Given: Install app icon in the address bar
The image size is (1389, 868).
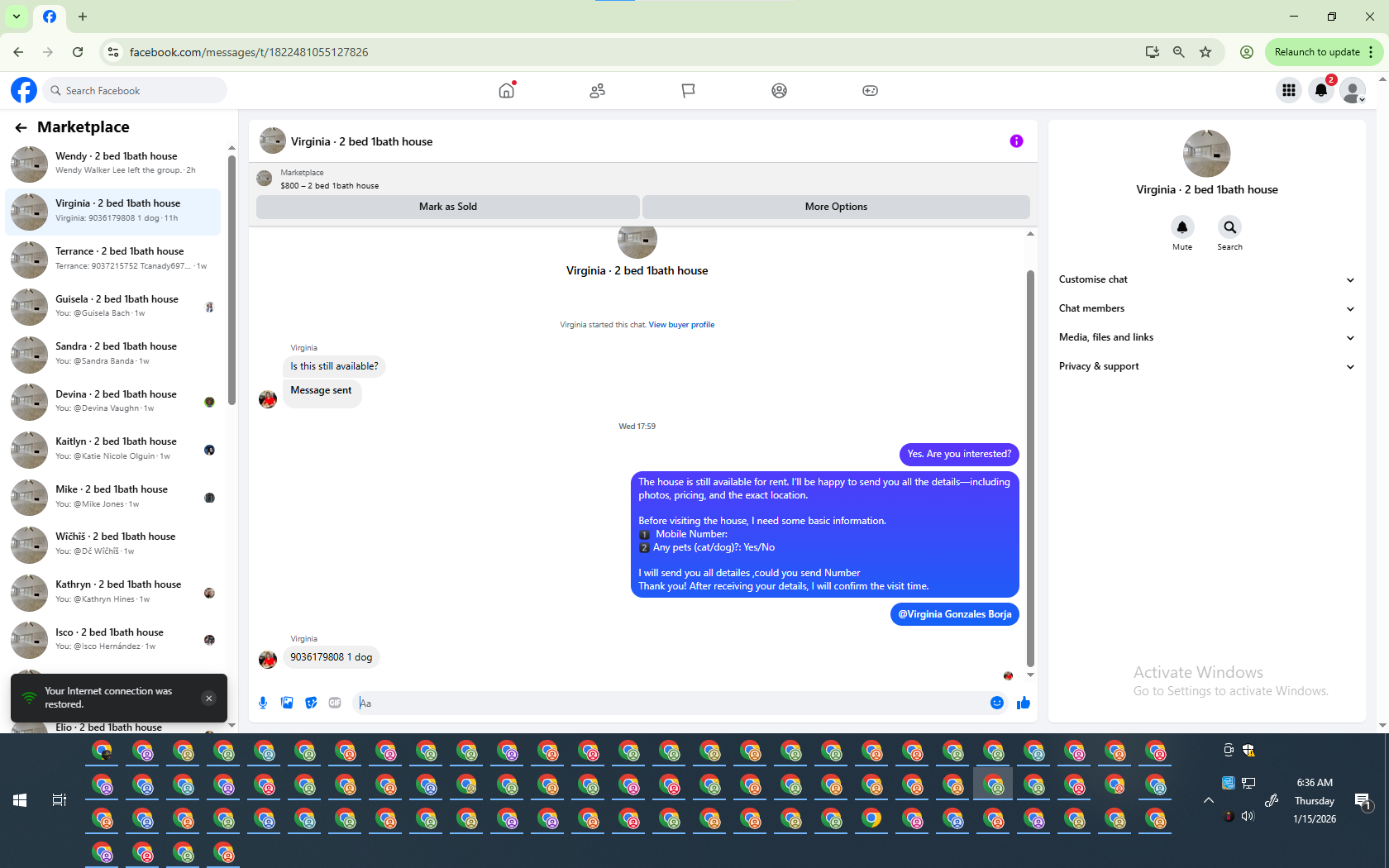Looking at the screenshot, I should coord(1153,52).
